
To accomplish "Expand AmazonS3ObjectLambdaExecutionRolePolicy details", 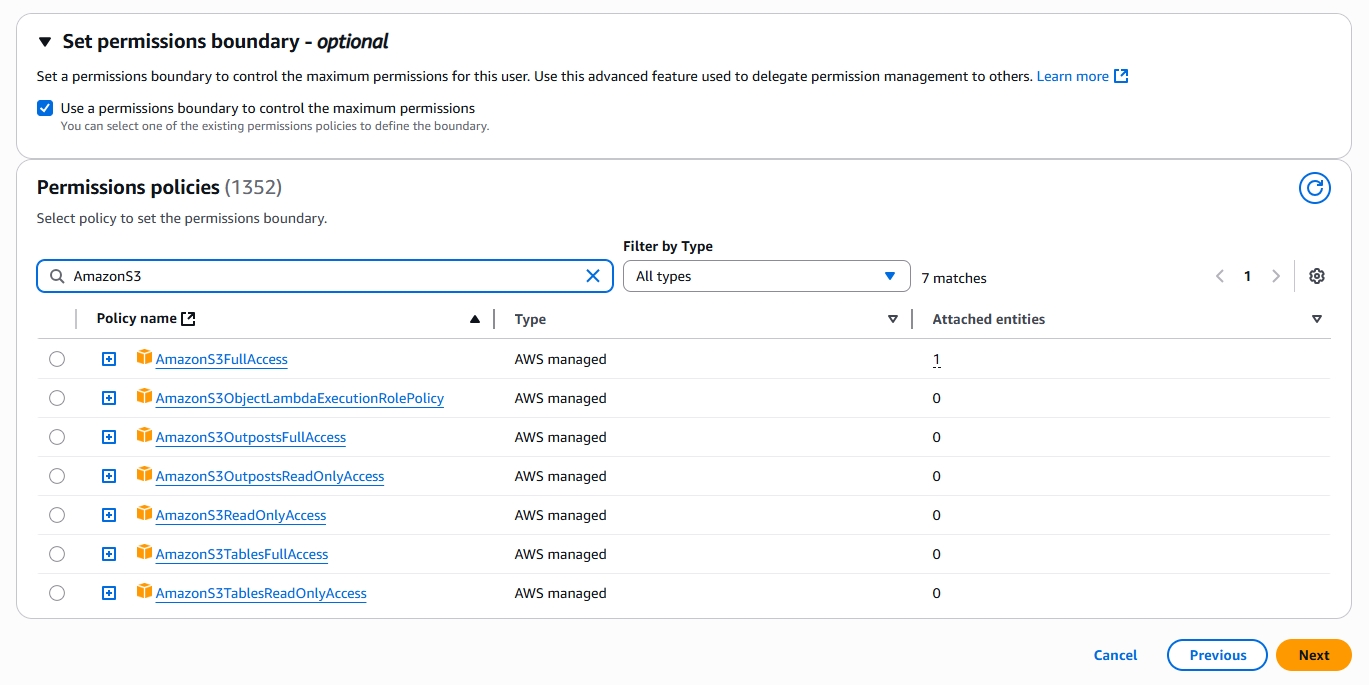I will (109, 398).
